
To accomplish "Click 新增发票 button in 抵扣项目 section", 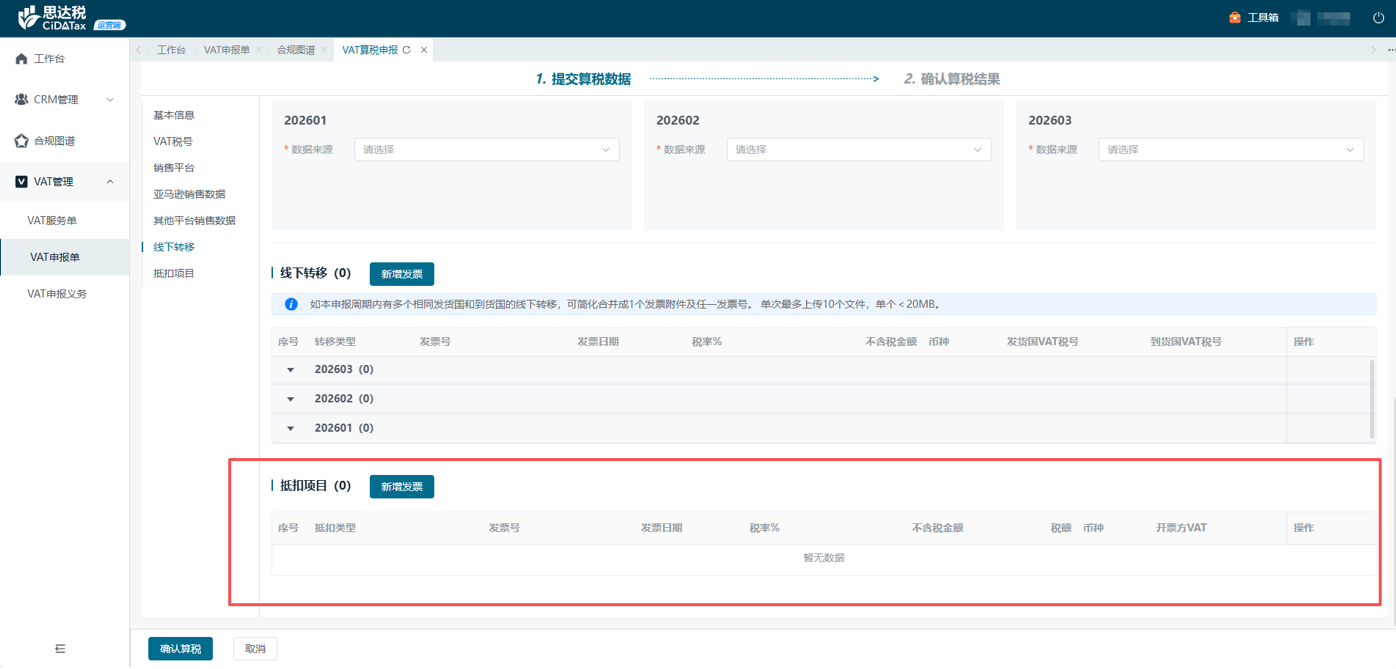I will pyautogui.click(x=401, y=487).
